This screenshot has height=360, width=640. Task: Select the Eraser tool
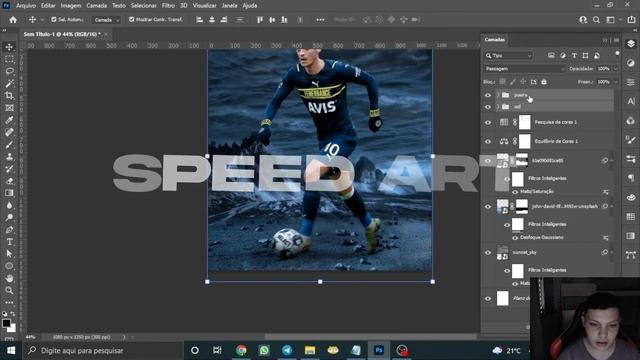point(9,181)
